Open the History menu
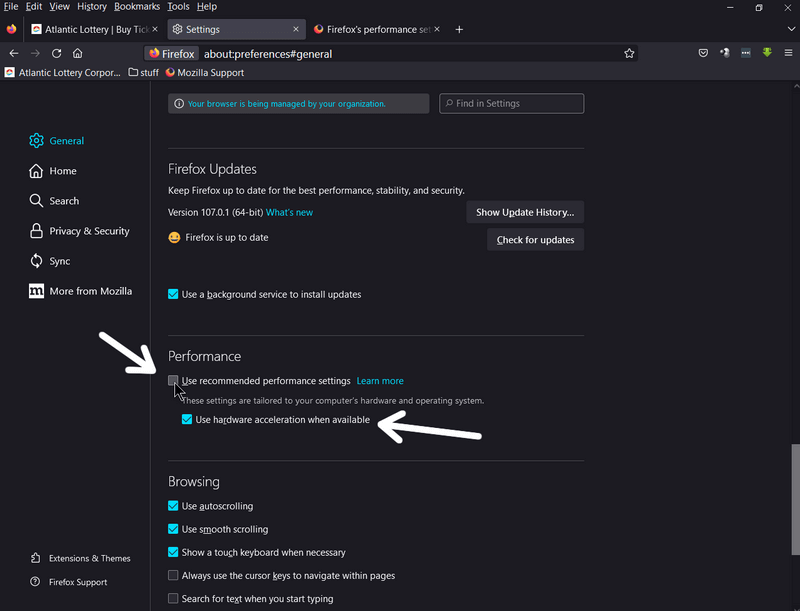This screenshot has width=800, height=611. pyautogui.click(x=92, y=7)
